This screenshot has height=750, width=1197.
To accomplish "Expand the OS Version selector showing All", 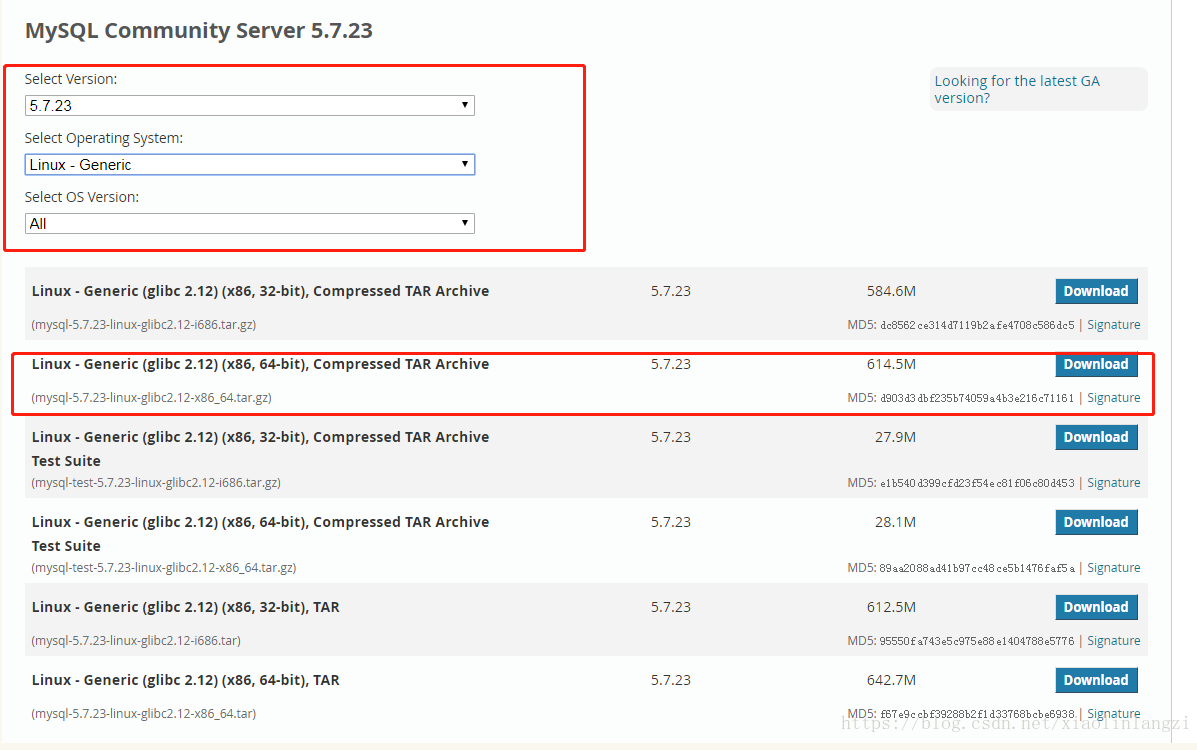I will [x=250, y=223].
